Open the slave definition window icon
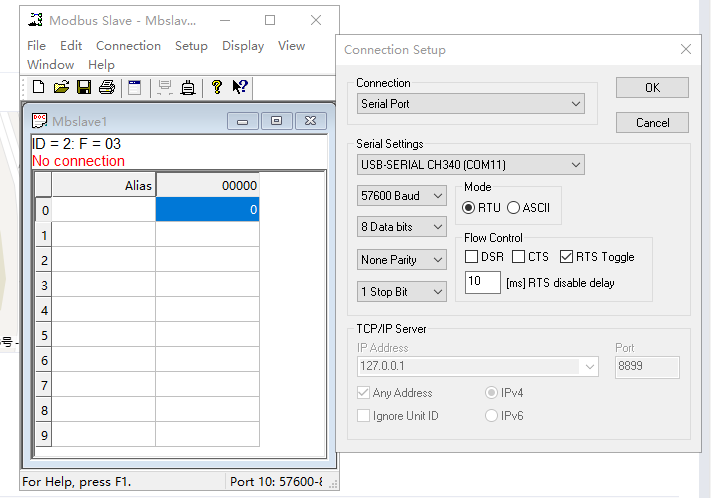The image size is (711, 498). coord(134,88)
